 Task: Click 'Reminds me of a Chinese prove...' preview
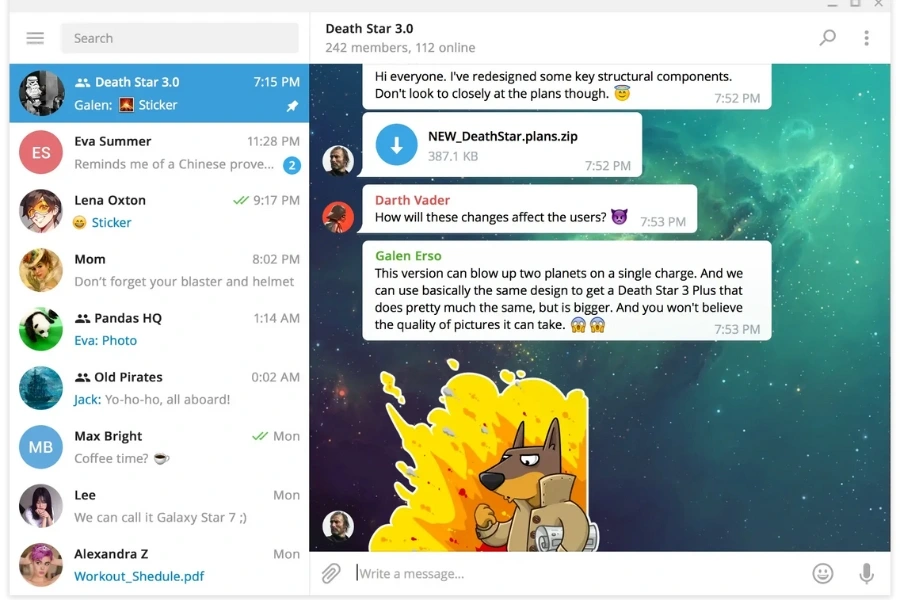174,164
